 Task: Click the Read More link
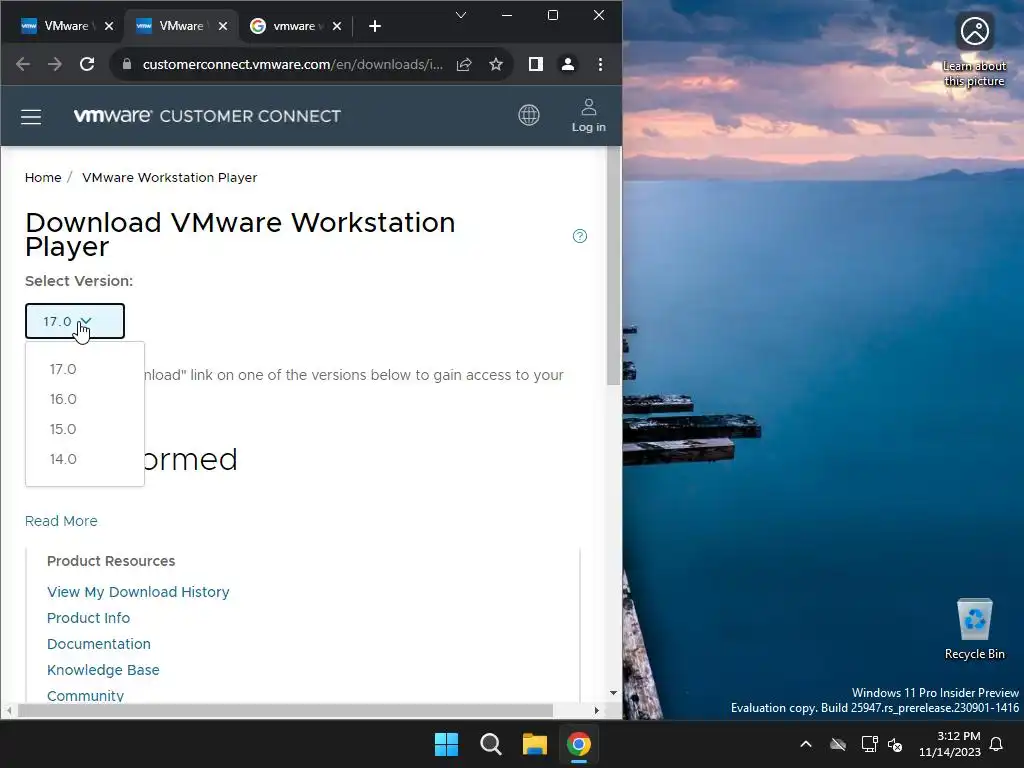coord(61,521)
